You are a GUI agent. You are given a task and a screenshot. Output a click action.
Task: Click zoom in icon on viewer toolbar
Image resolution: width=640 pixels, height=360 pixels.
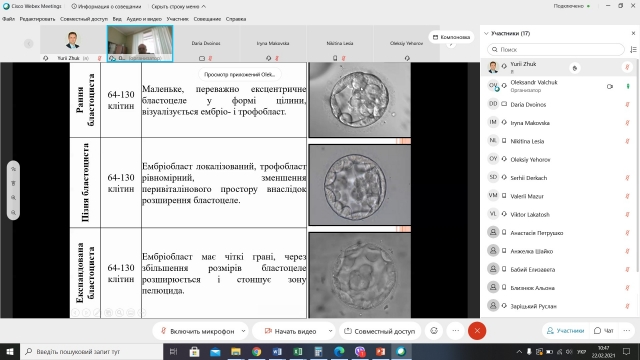(x=13, y=198)
